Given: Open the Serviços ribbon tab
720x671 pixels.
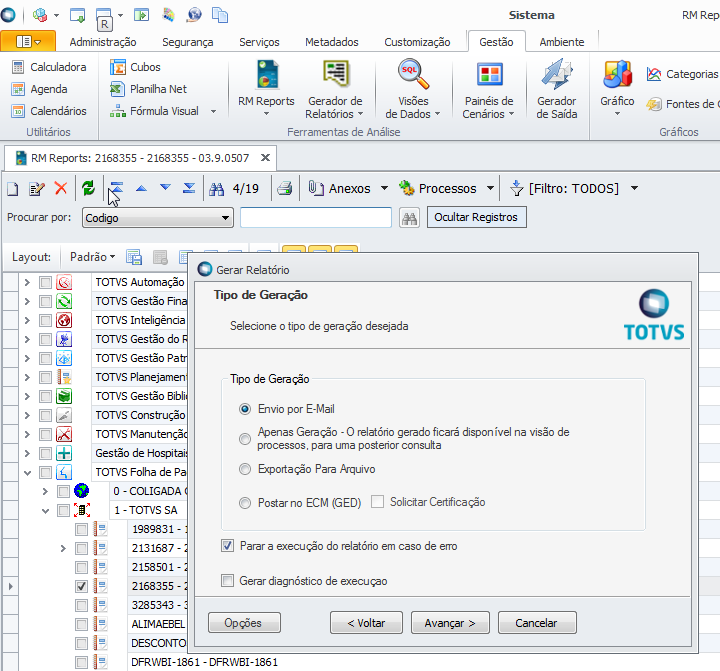Looking at the screenshot, I should tap(259, 42).
